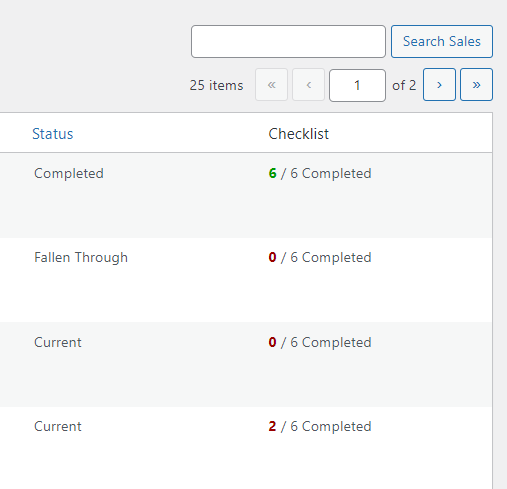Click the 6 / 6 Completed checklist
Viewport: 507px width, 489px height.
coord(320,173)
